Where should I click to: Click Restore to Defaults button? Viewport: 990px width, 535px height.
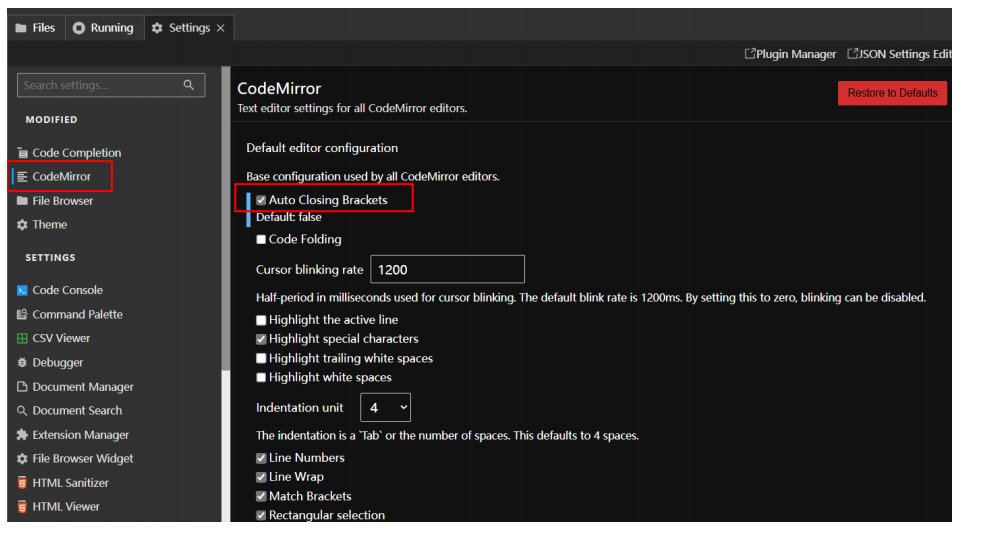tap(892, 93)
